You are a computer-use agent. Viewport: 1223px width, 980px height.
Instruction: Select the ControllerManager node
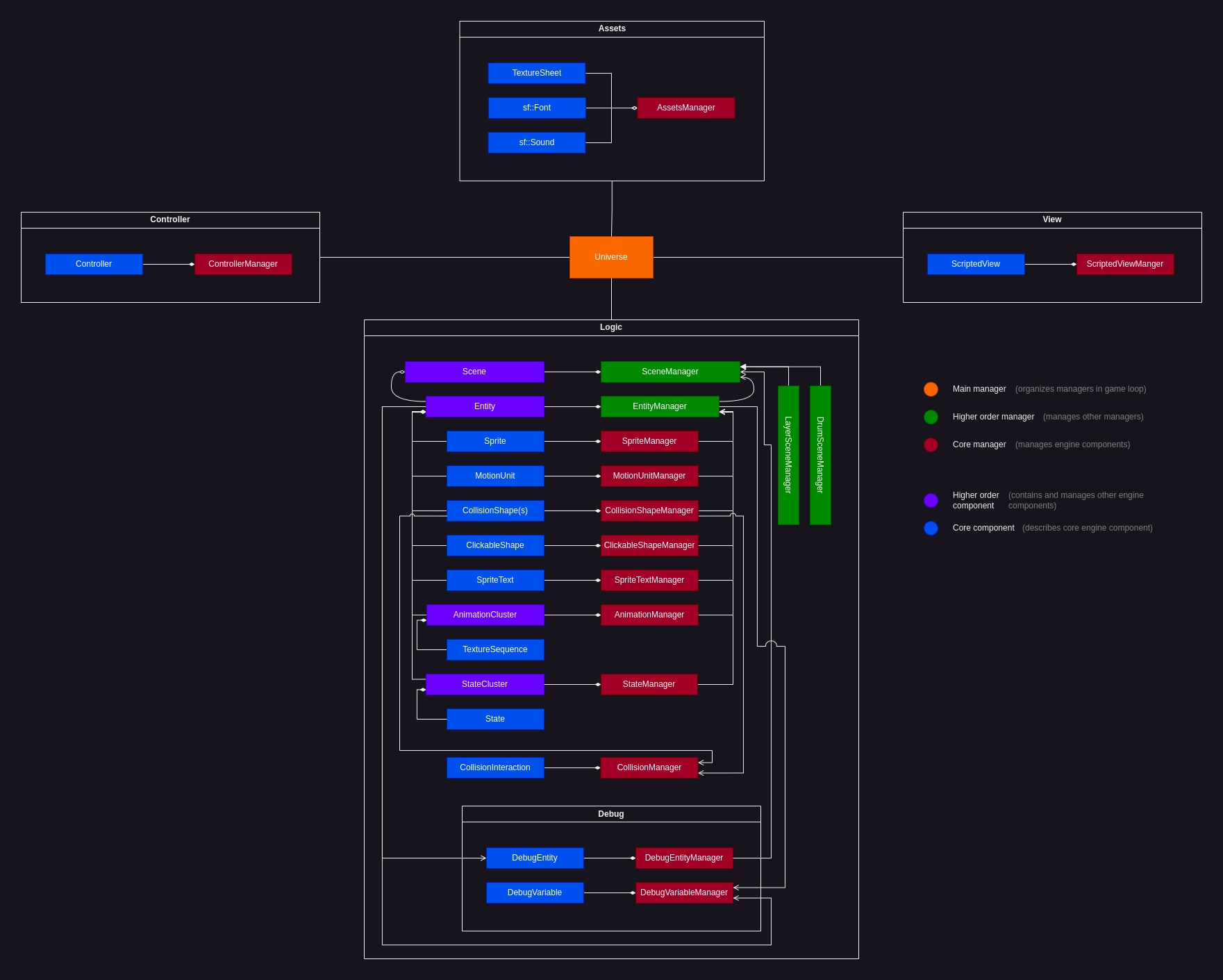pyautogui.click(x=243, y=264)
